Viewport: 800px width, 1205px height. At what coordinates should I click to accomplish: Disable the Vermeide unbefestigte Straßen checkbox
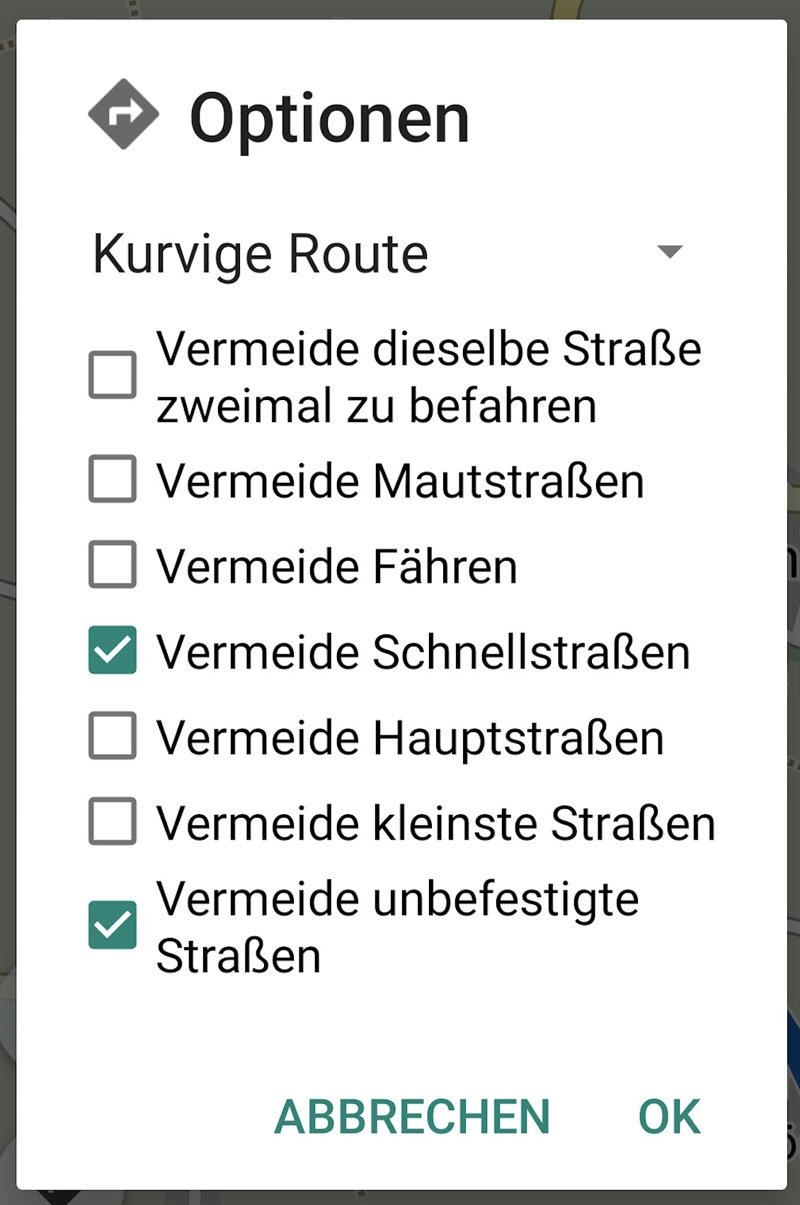112,925
